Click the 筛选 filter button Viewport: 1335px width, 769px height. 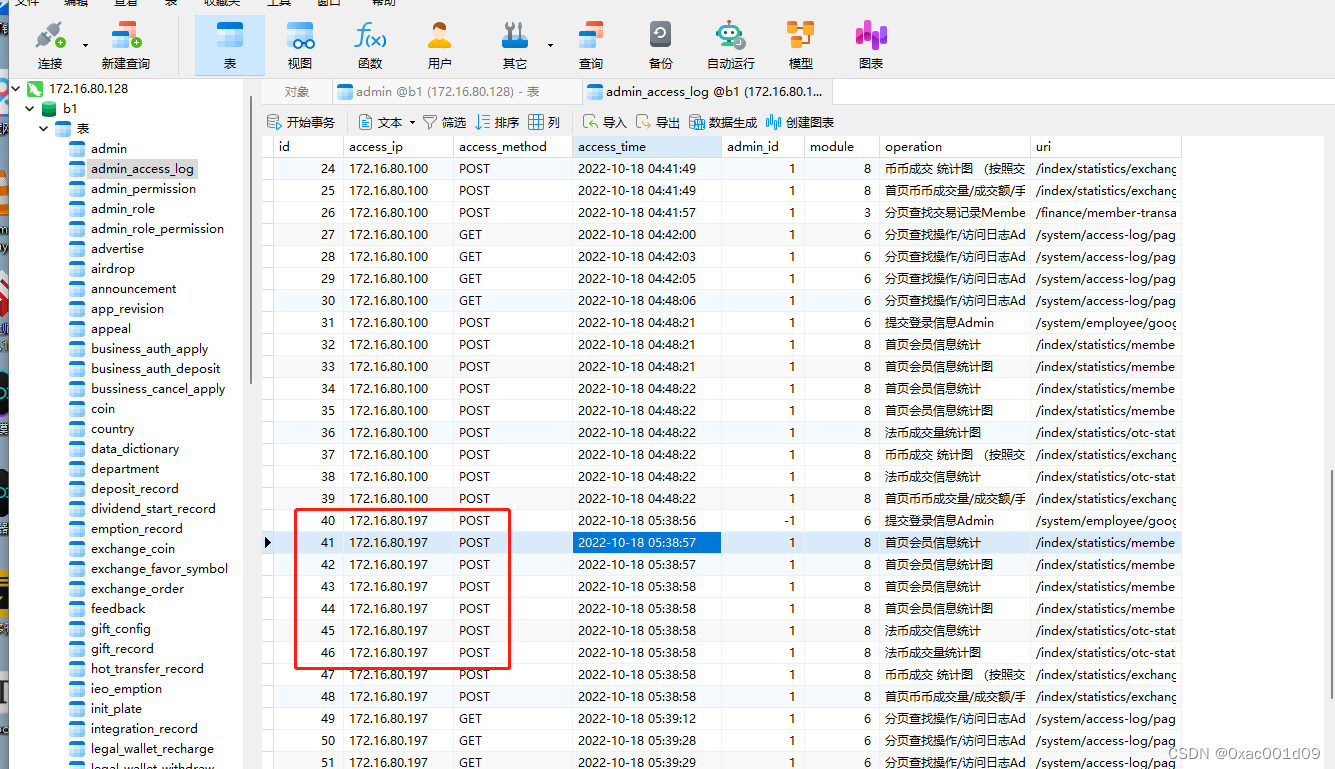[445, 123]
